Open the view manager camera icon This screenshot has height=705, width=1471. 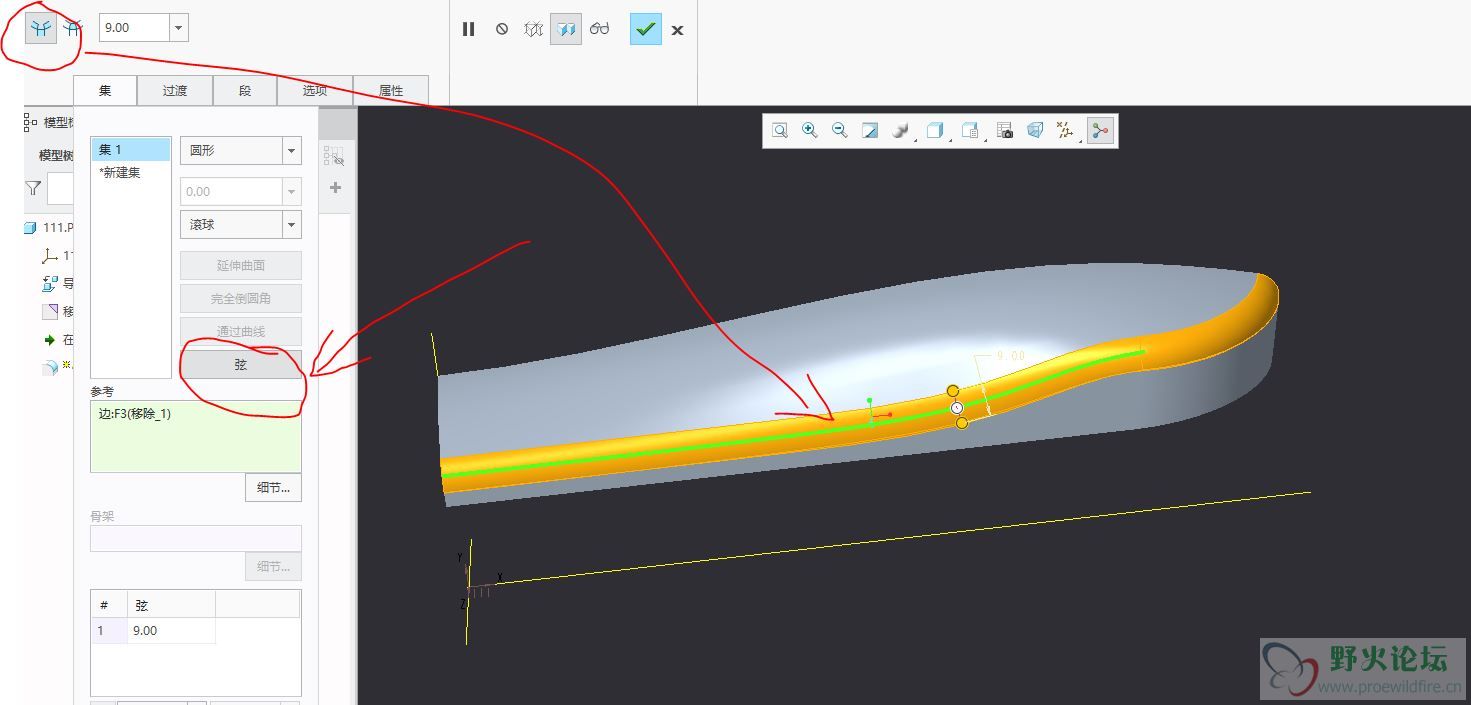coord(1005,131)
